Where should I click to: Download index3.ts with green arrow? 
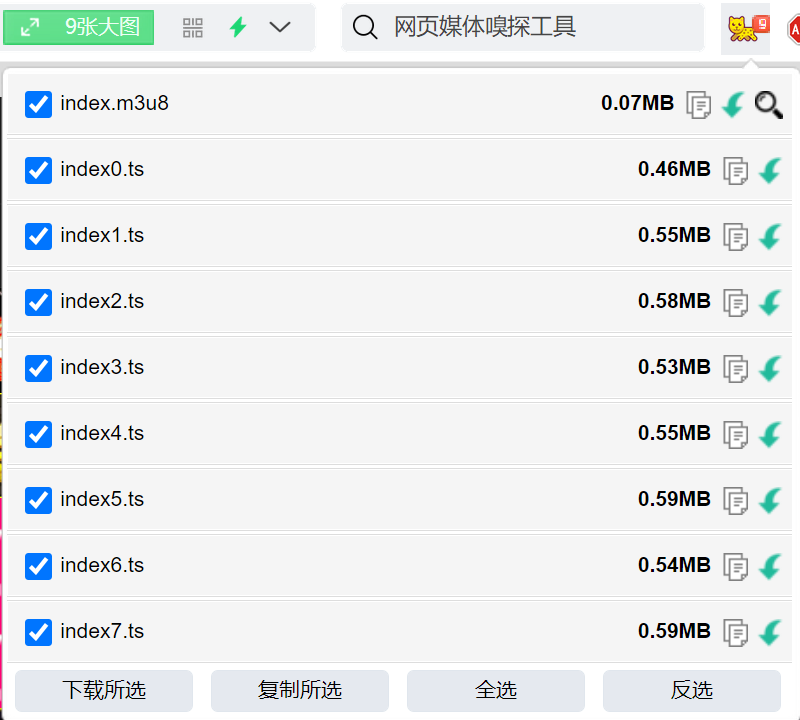coord(770,368)
